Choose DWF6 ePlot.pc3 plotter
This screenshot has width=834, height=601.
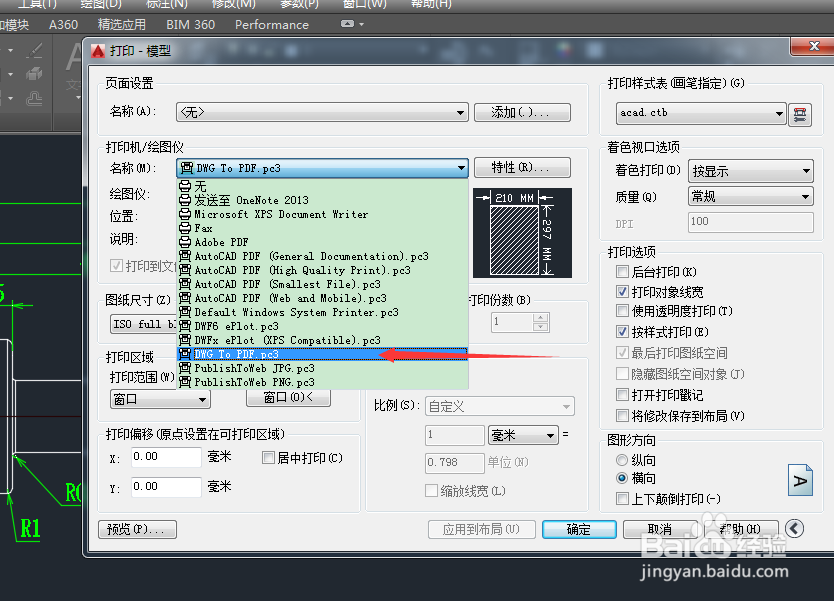pyautogui.click(x=322, y=326)
